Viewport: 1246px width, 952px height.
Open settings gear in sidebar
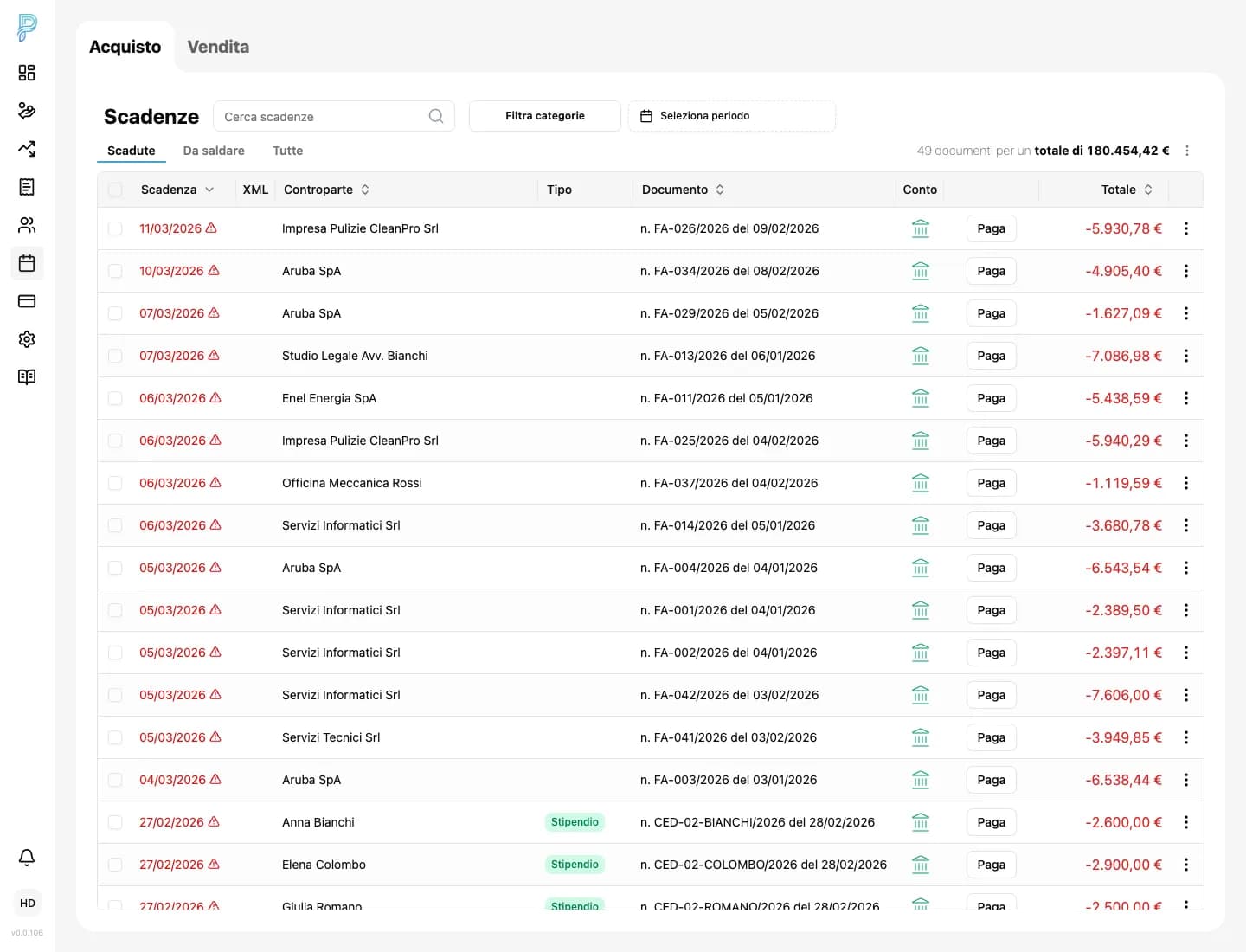pos(27,339)
